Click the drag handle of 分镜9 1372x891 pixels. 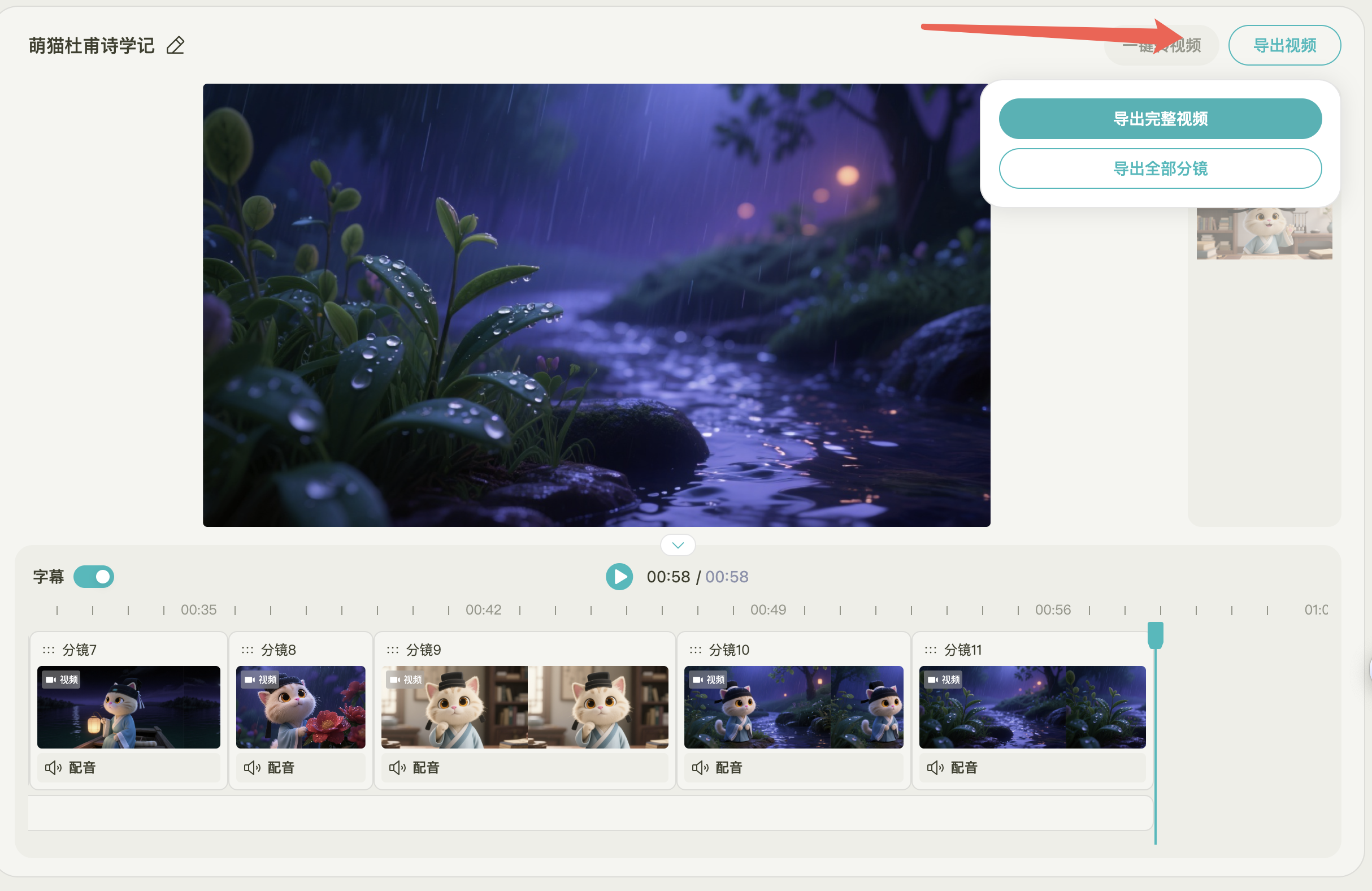point(393,650)
